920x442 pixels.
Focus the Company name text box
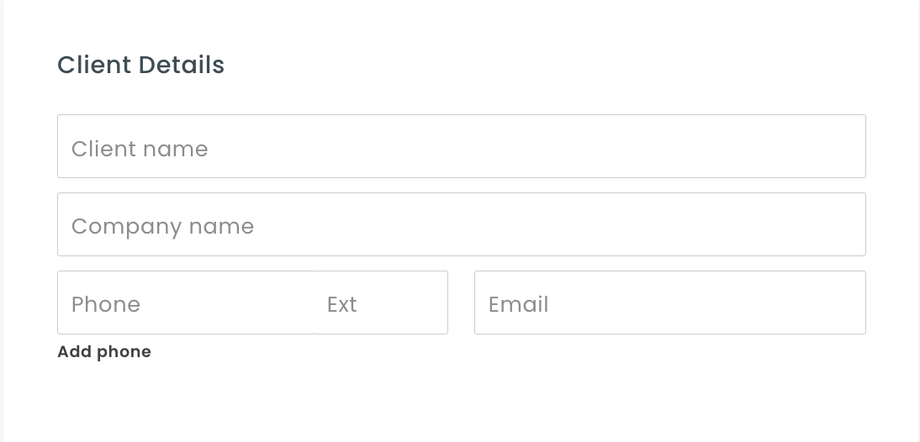461,225
